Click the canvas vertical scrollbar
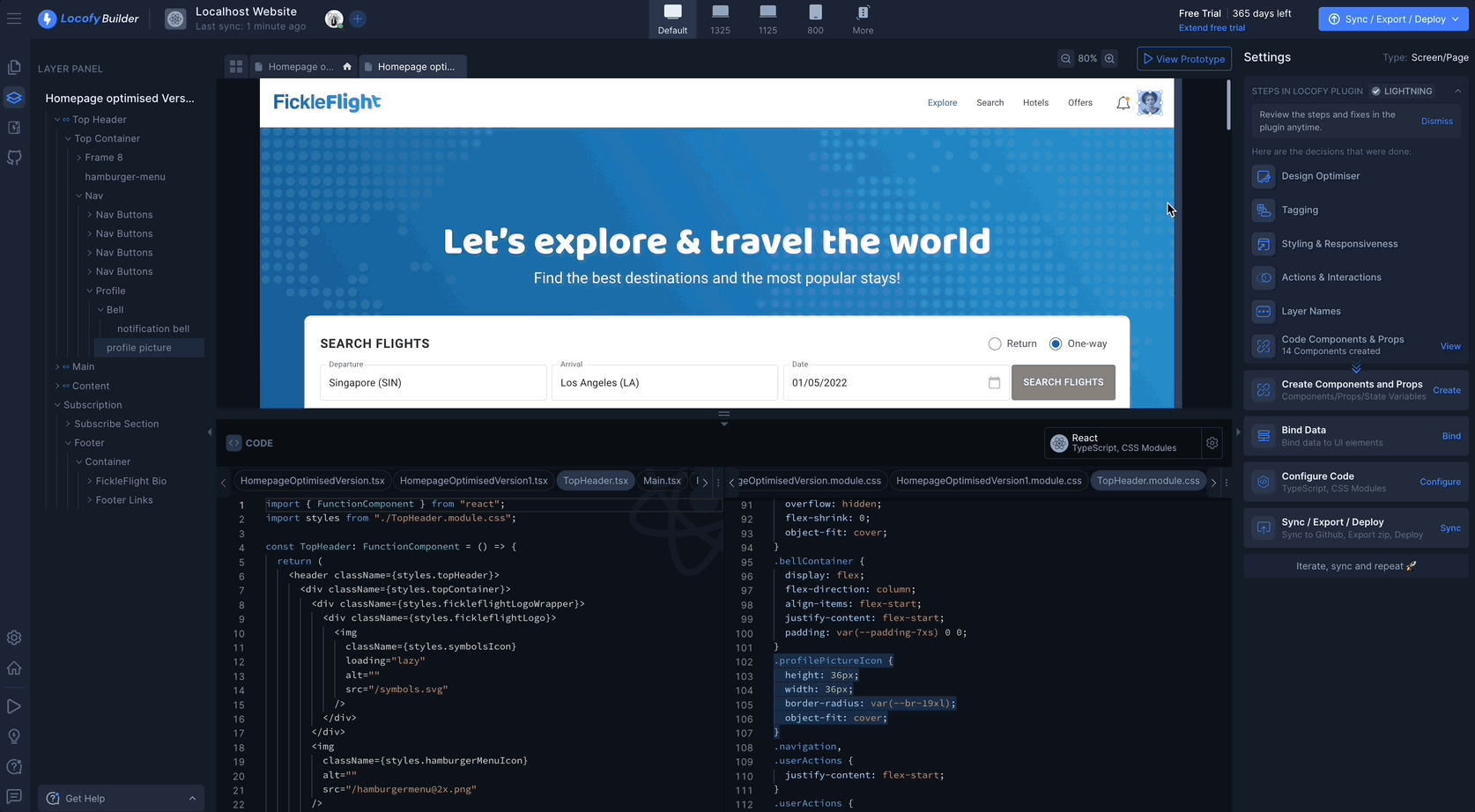 click(x=1228, y=104)
